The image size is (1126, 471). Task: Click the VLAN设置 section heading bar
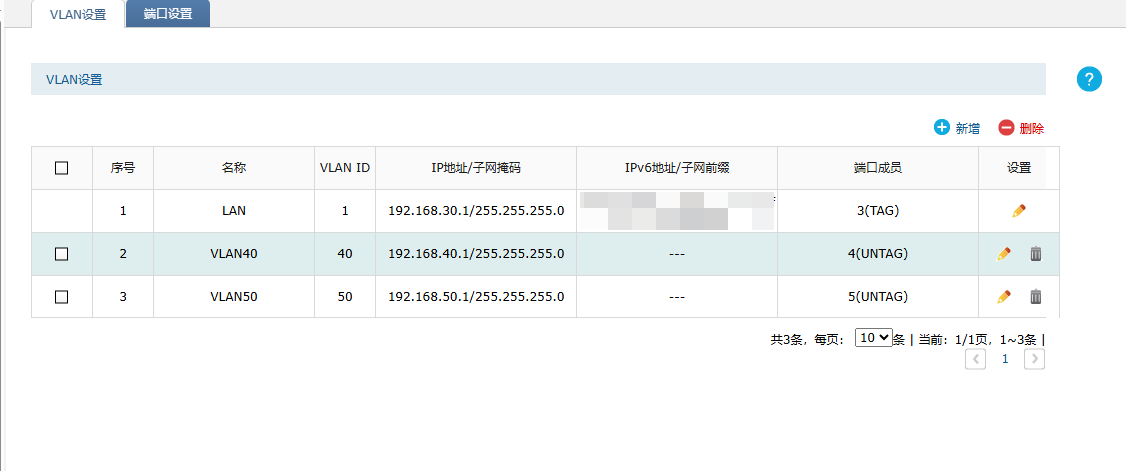[x=539, y=79]
